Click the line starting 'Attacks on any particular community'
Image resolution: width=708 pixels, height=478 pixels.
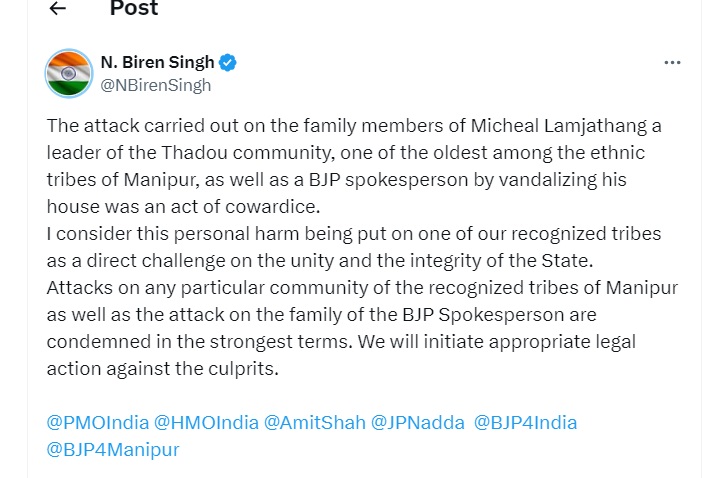coord(362,288)
